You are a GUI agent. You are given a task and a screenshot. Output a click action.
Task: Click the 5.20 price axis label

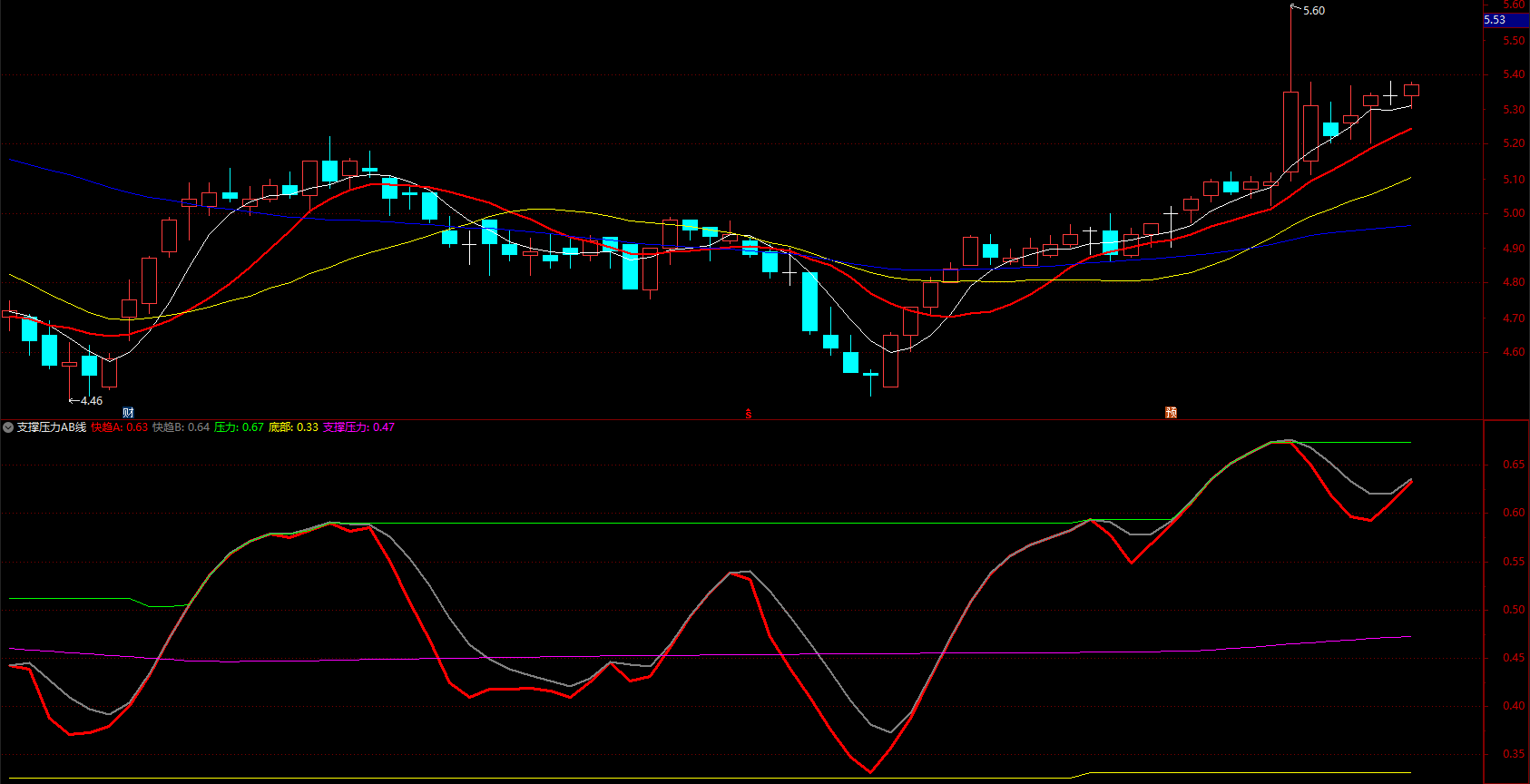click(x=1514, y=143)
